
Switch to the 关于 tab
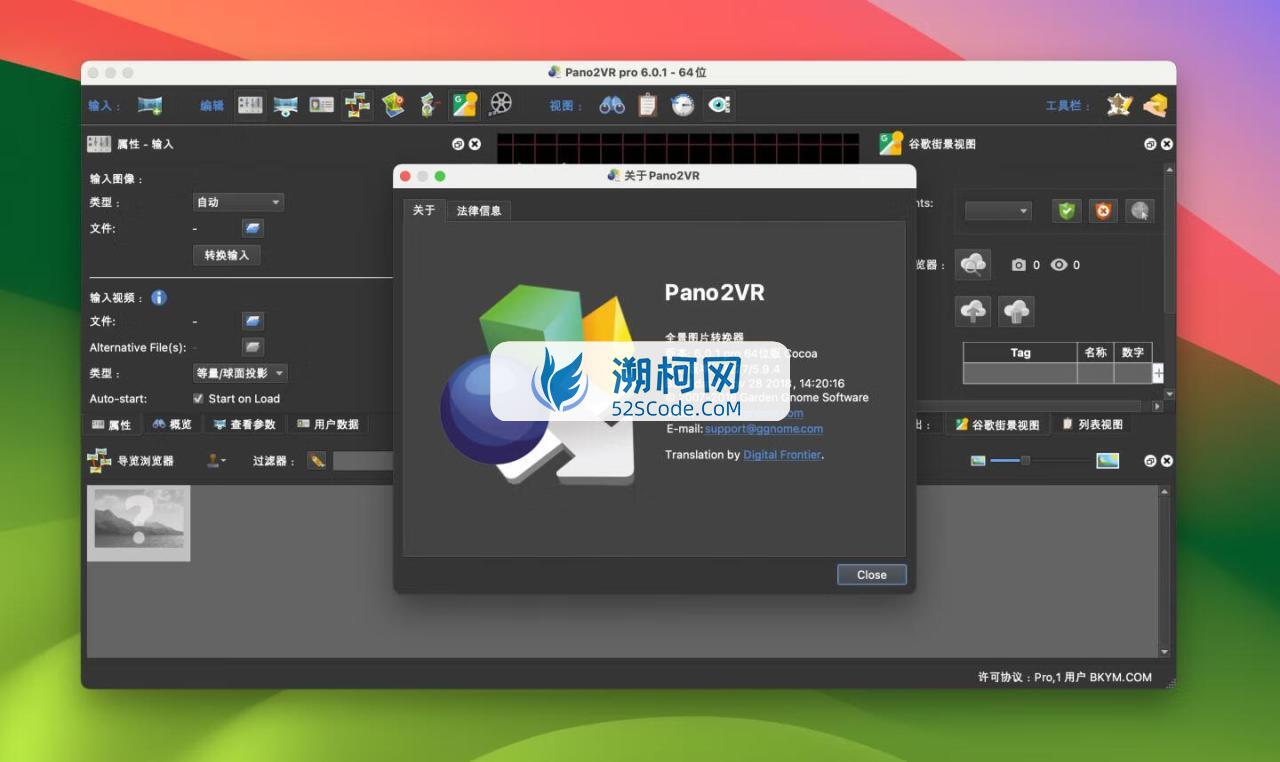pos(424,210)
